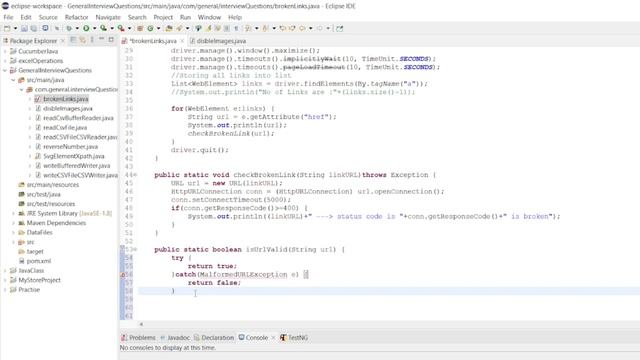640x360 pixels.
Task: Collapse the GeneralInterviewQuestions project
Action: coord(5,70)
